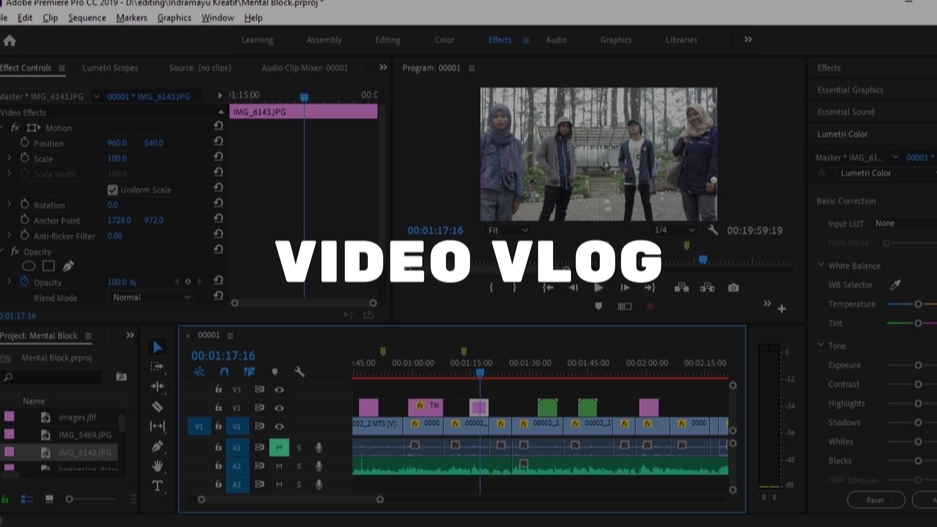The width and height of the screenshot is (937, 527).
Task: Unmute track A1 with M button
Action: point(279,448)
